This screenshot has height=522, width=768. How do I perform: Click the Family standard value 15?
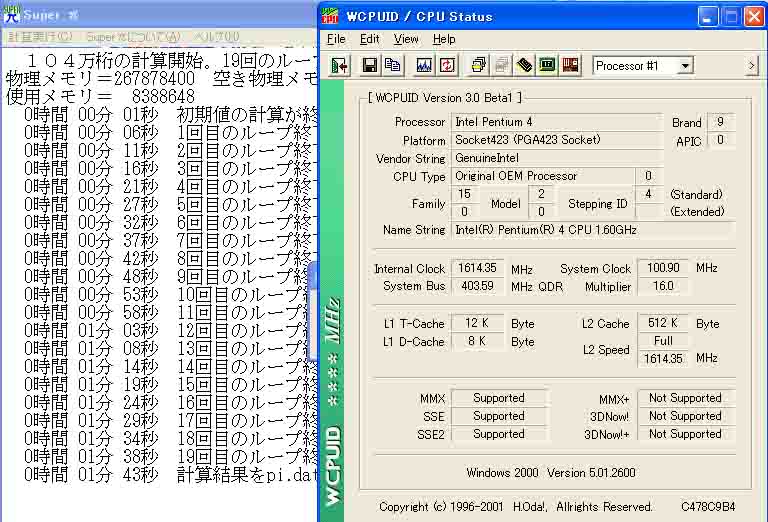click(x=464, y=194)
